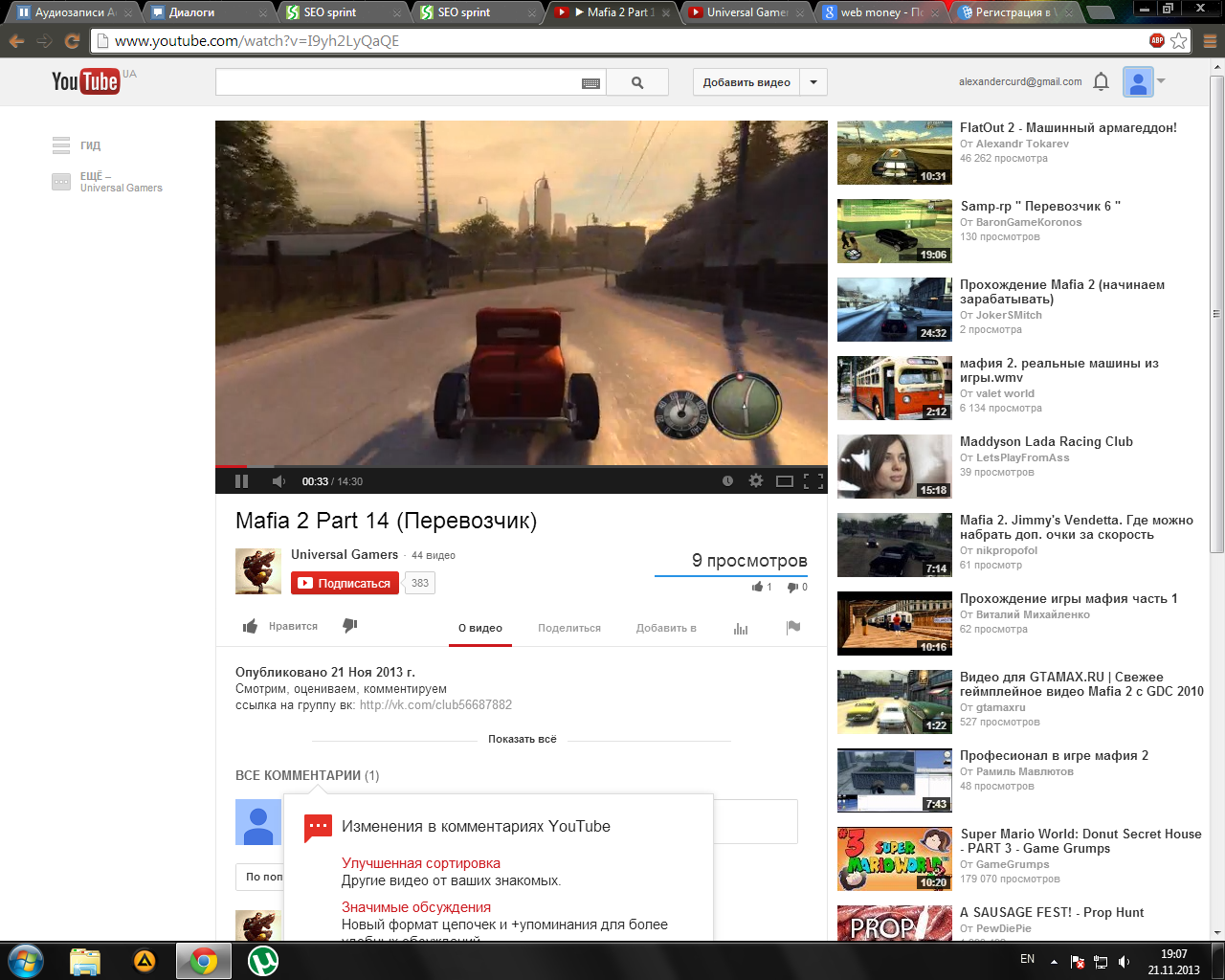The image size is (1225, 980).
Task: Select the О видео tab
Action: coord(480,628)
